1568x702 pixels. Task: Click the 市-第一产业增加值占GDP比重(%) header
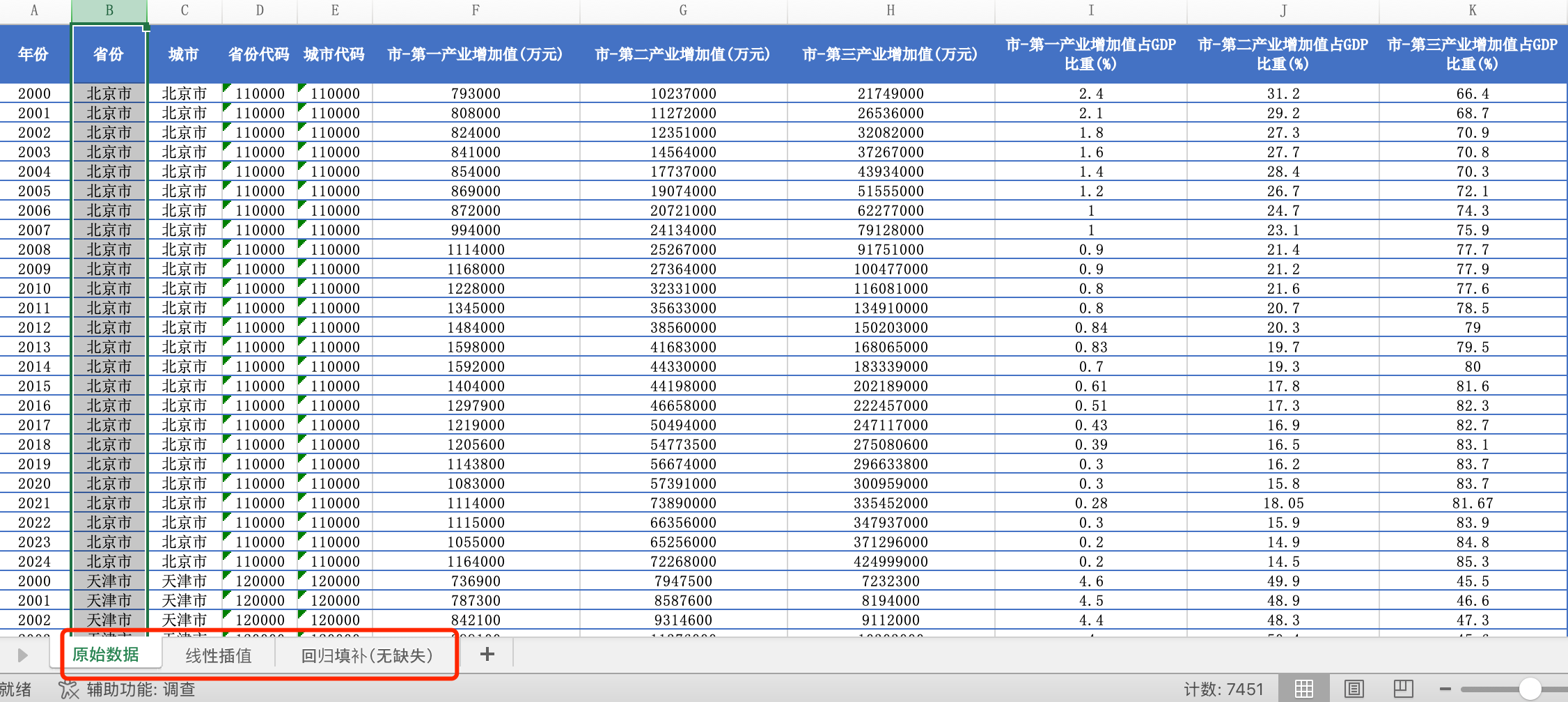click(1091, 54)
